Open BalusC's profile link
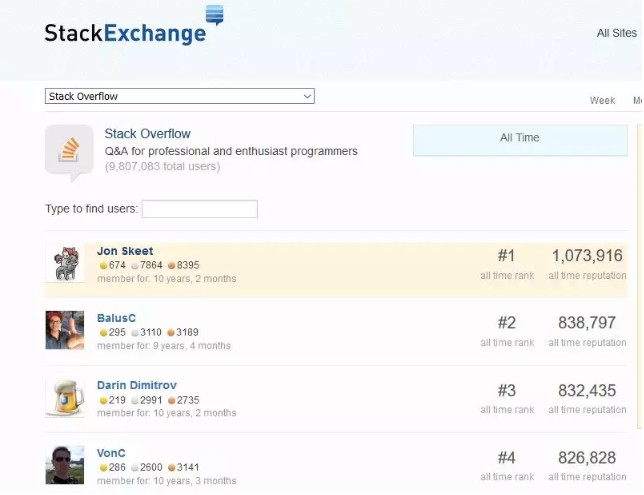The height and width of the screenshot is (495, 644). pos(116,318)
